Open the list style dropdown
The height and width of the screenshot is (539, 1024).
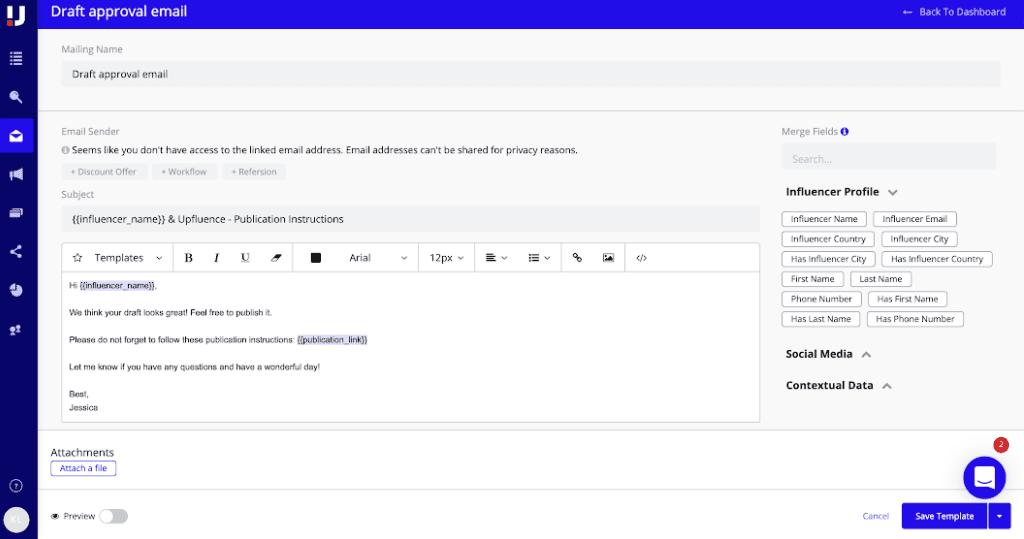[x=539, y=258]
